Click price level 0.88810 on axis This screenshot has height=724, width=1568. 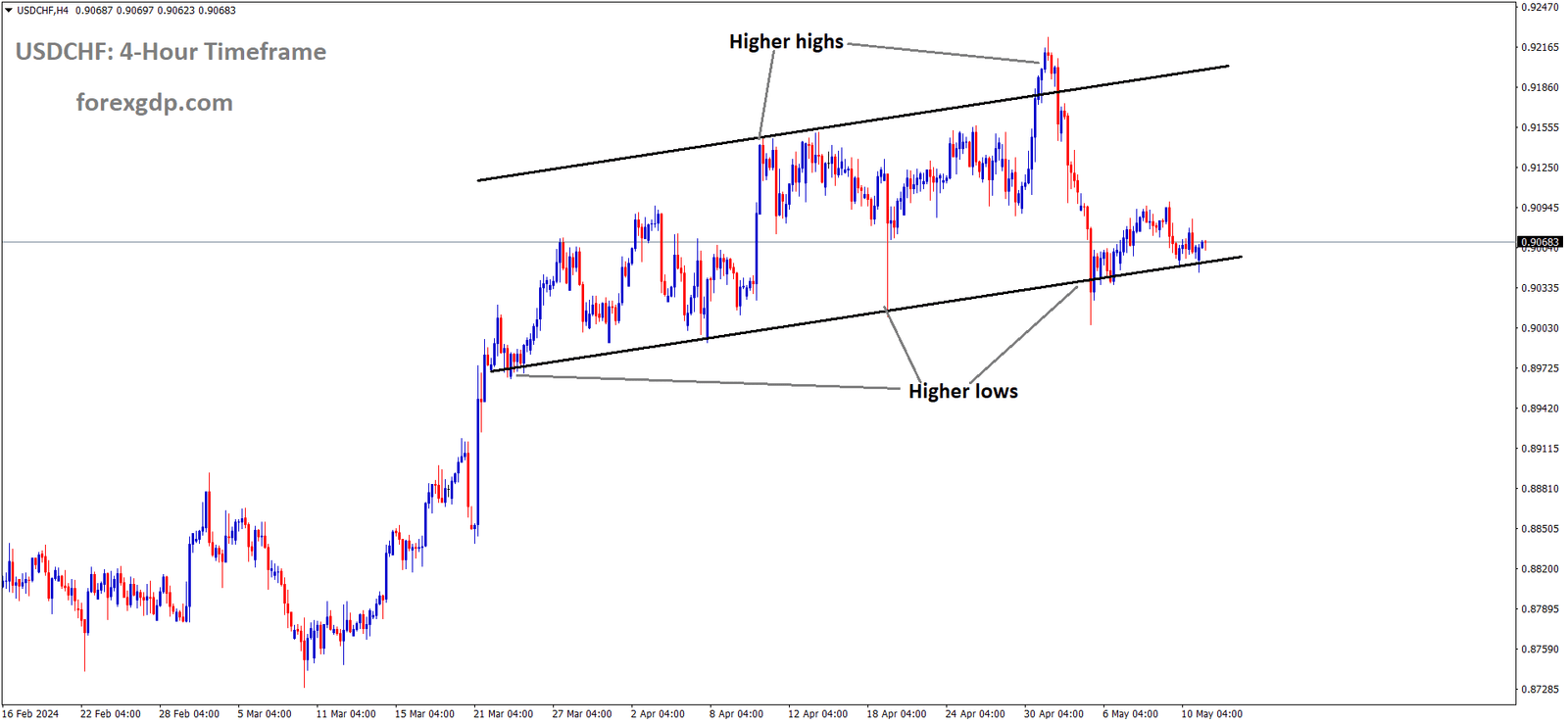click(1540, 489)
